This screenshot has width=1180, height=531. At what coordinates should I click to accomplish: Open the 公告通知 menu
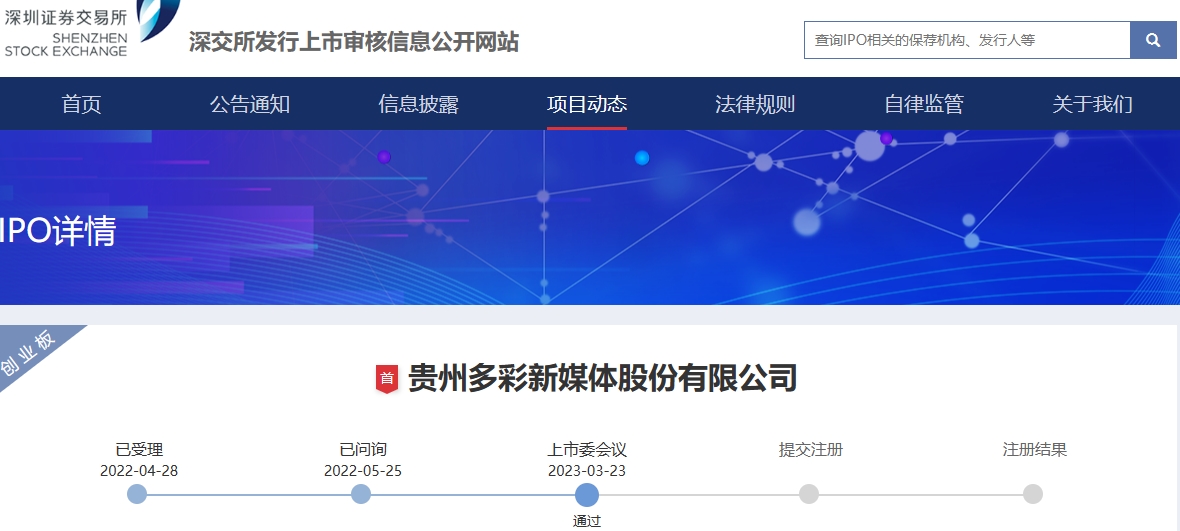[x=250, y=104]
